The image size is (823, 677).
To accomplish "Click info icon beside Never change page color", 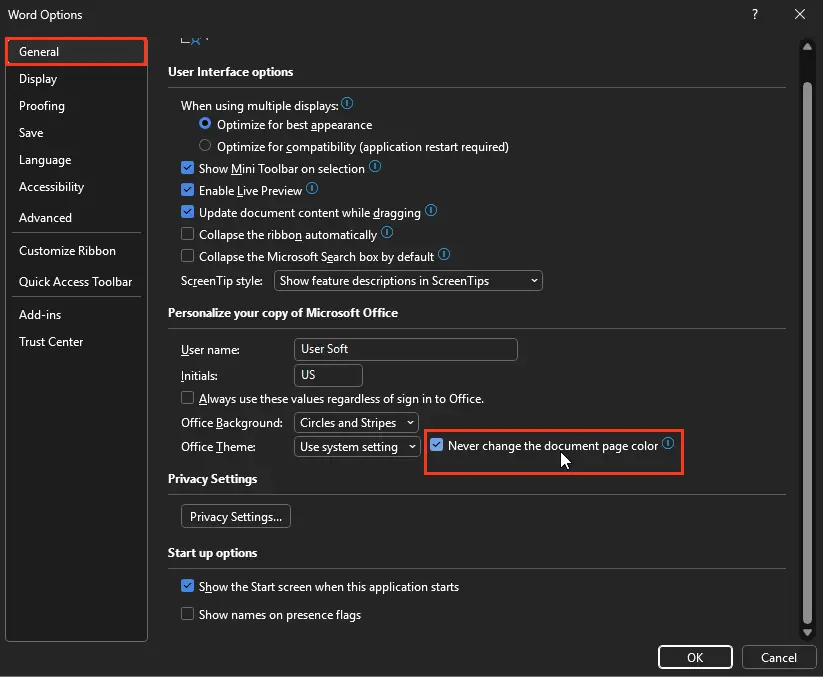I will click(x=668, y=444).
